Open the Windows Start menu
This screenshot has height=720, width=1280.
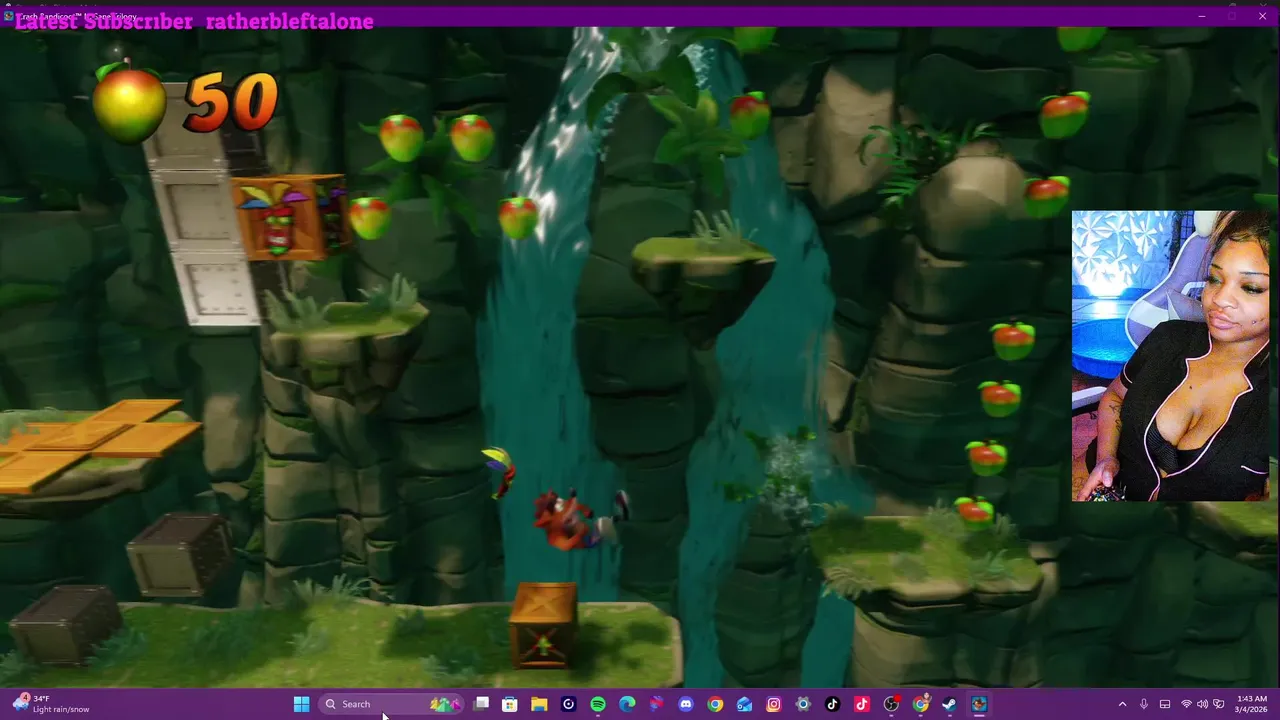coord(301,704)
